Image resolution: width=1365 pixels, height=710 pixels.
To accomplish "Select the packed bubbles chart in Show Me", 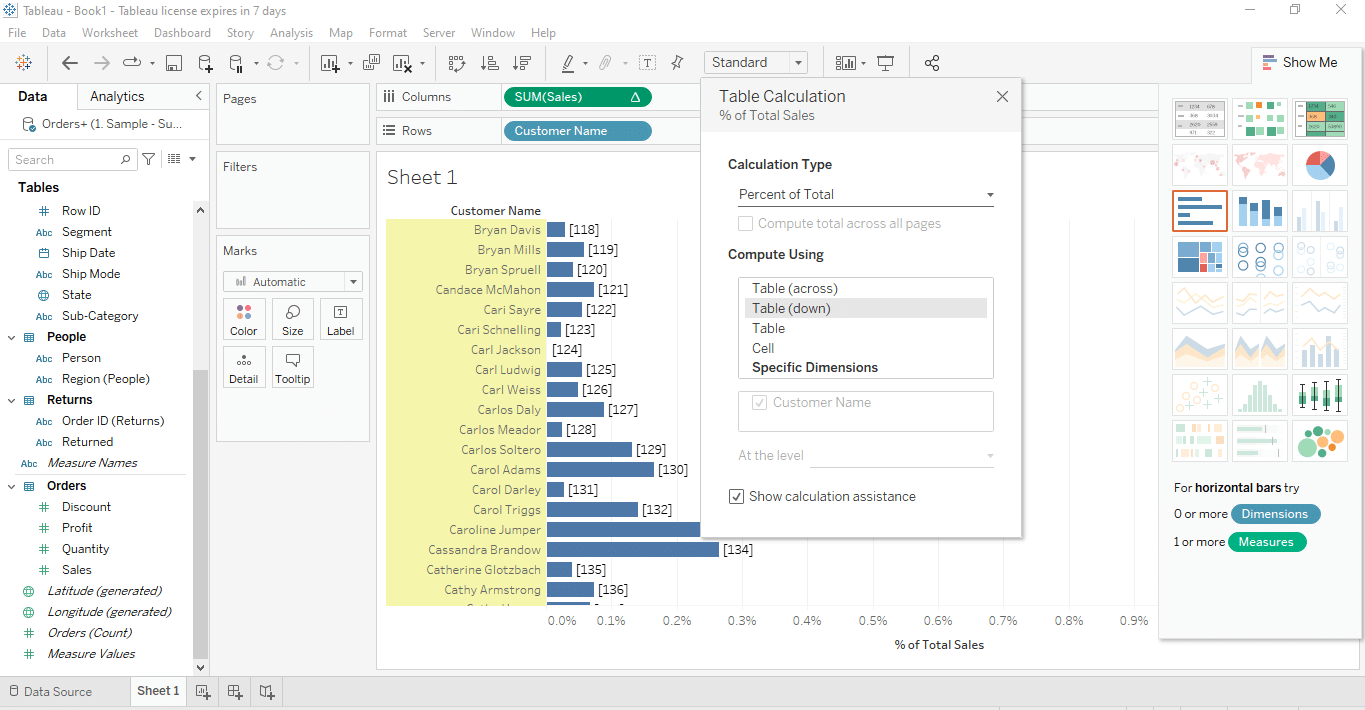I will 1319,441.
